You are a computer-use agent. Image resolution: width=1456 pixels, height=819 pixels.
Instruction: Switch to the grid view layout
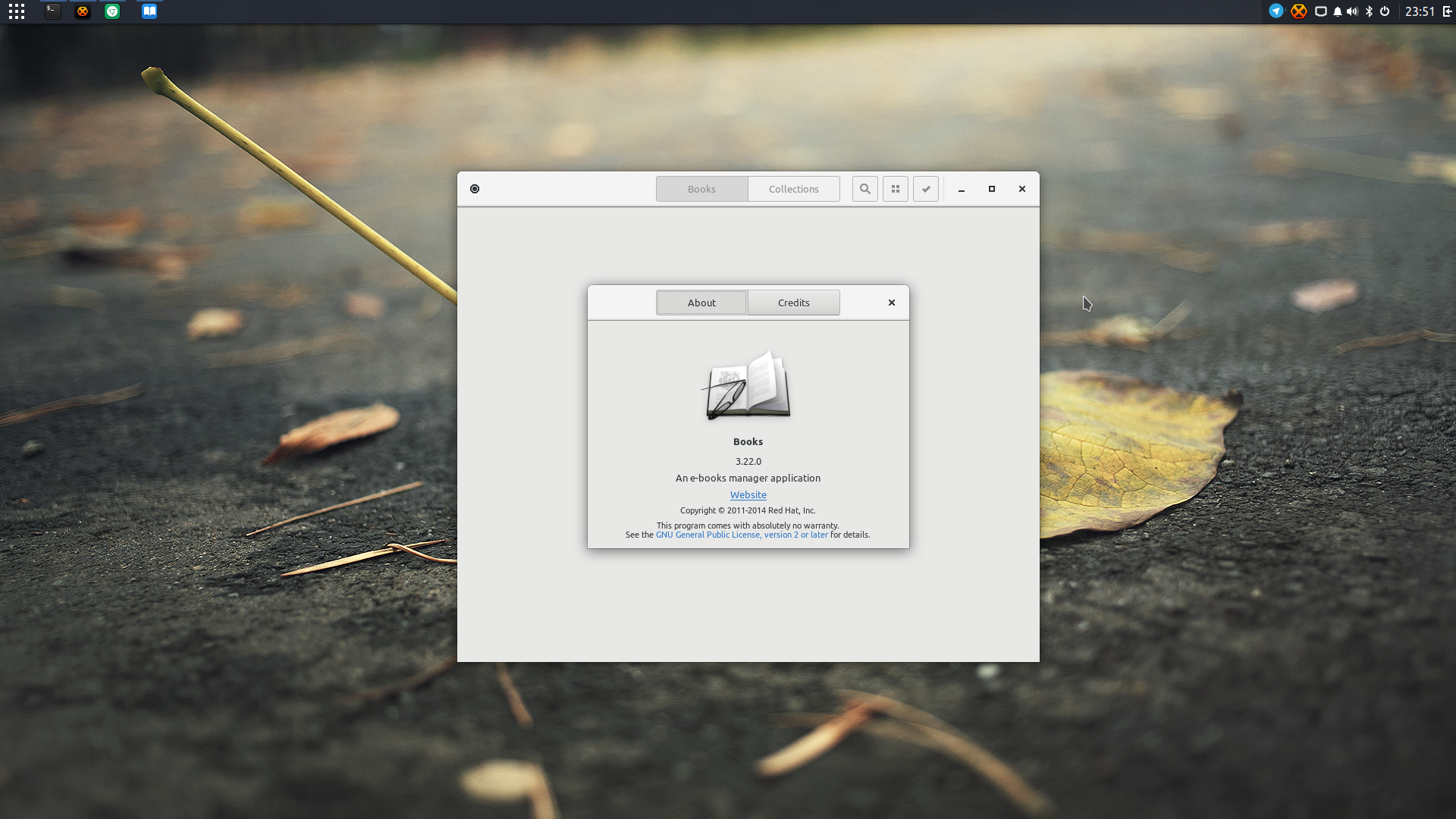click(x=896, y=189)
